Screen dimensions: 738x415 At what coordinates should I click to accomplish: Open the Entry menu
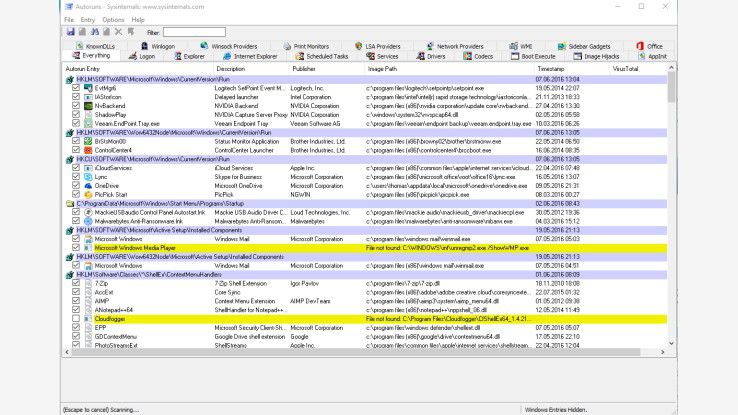pos(87,19)
